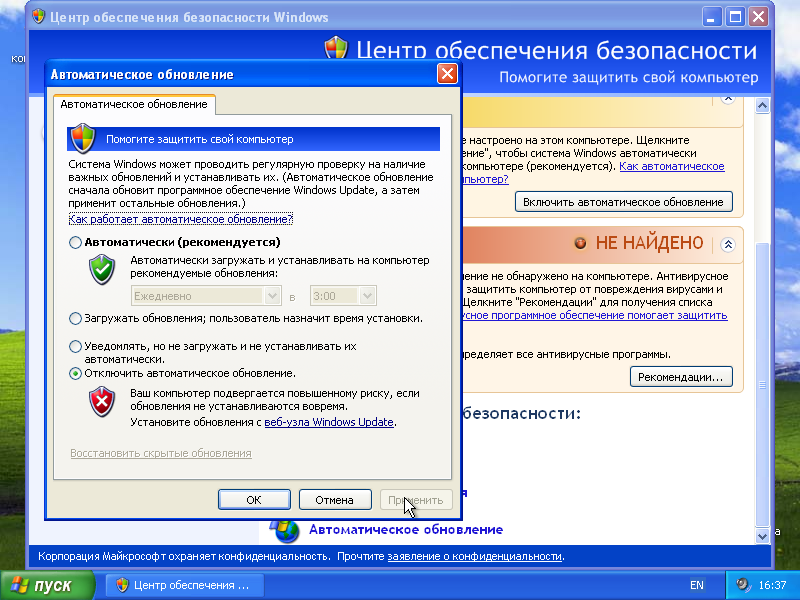This screenshot has height=600, width=800.
Task: Click the EN language indicator
Action: coord(696,585)
